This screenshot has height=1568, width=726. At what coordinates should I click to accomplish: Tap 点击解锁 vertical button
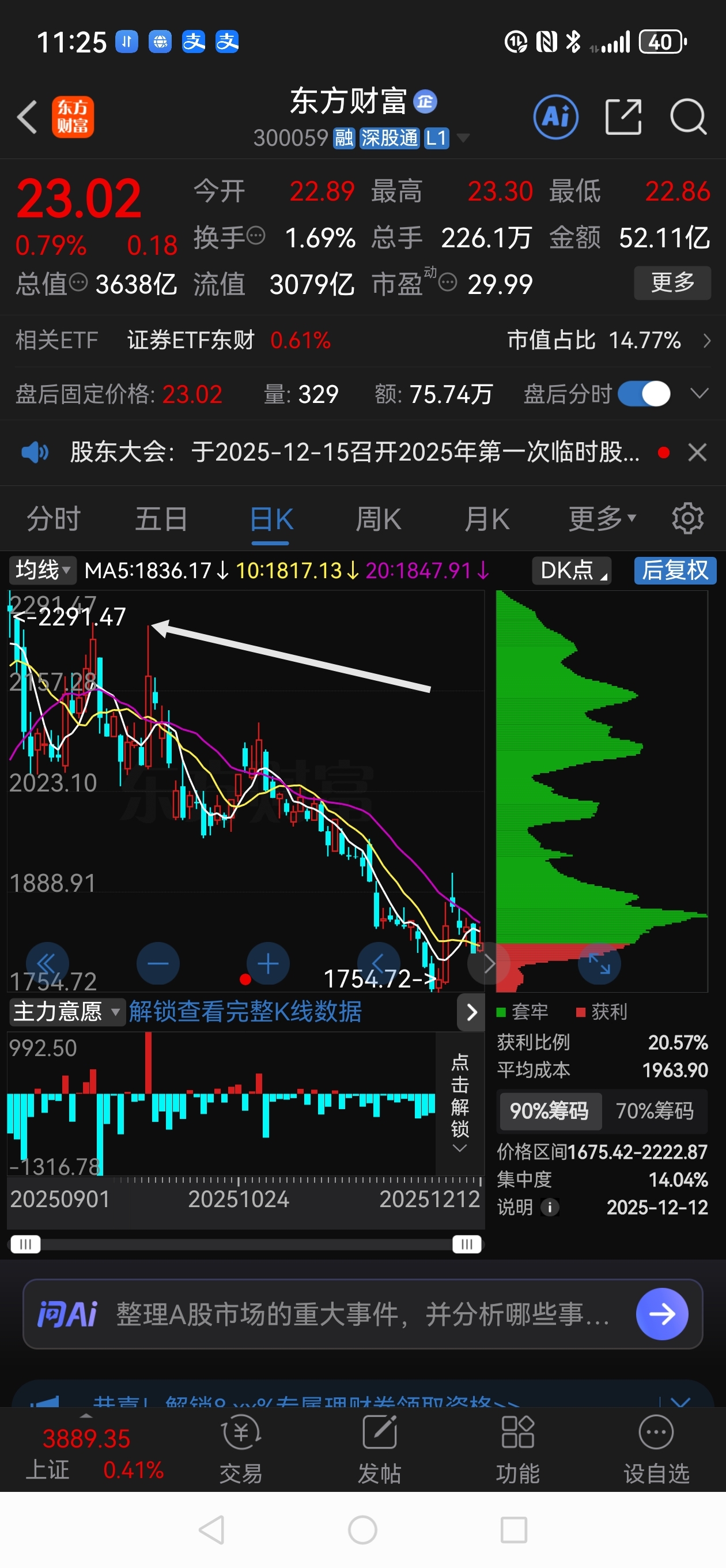[460, 1103]
